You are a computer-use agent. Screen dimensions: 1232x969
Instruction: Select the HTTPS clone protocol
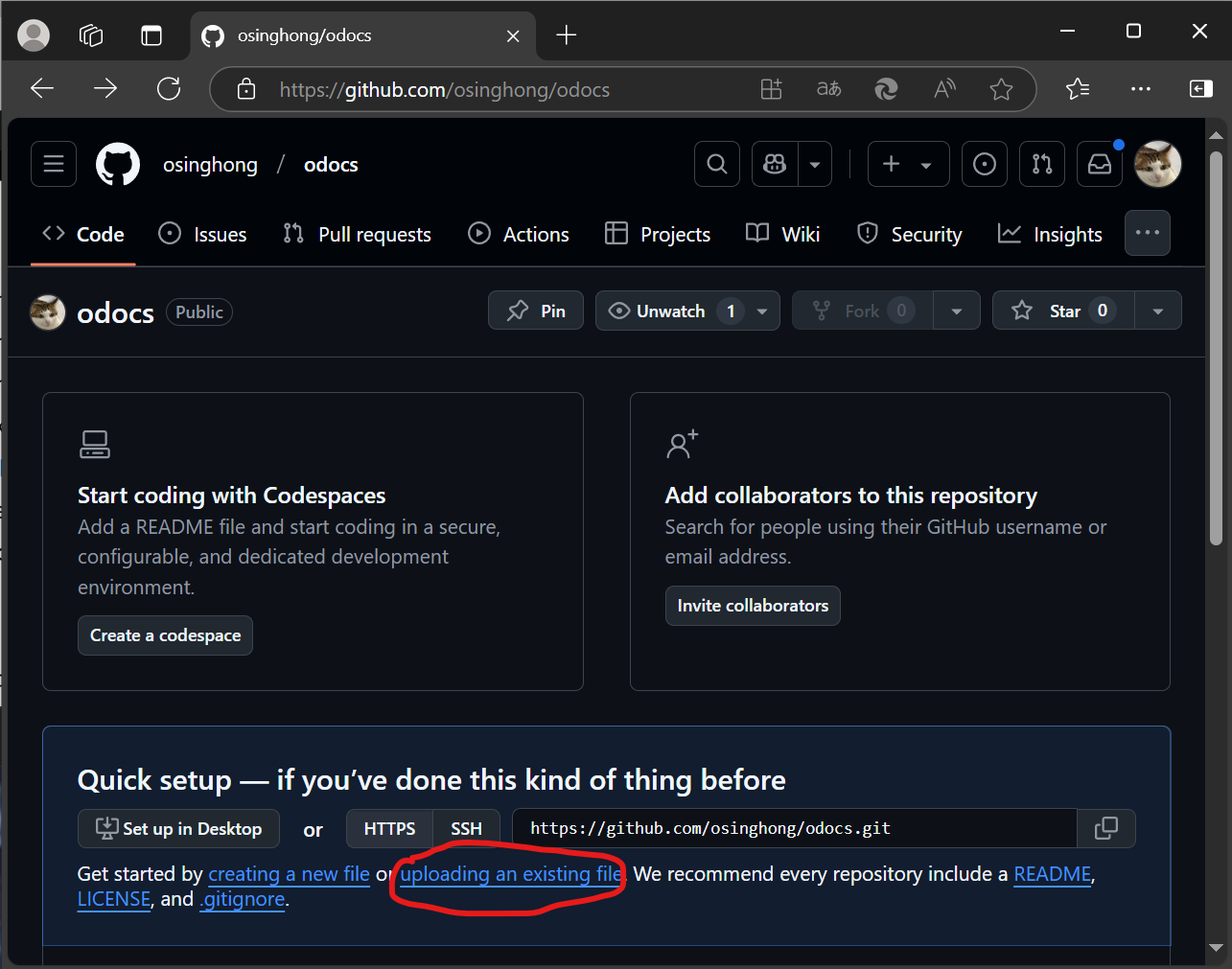point(389,828)
